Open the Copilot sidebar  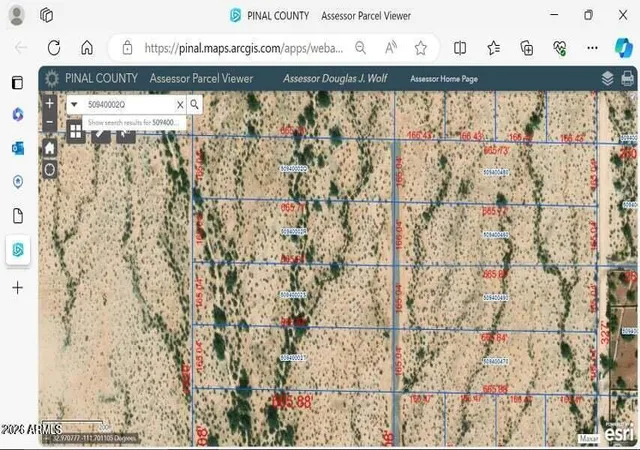click(x=624, y=47)
